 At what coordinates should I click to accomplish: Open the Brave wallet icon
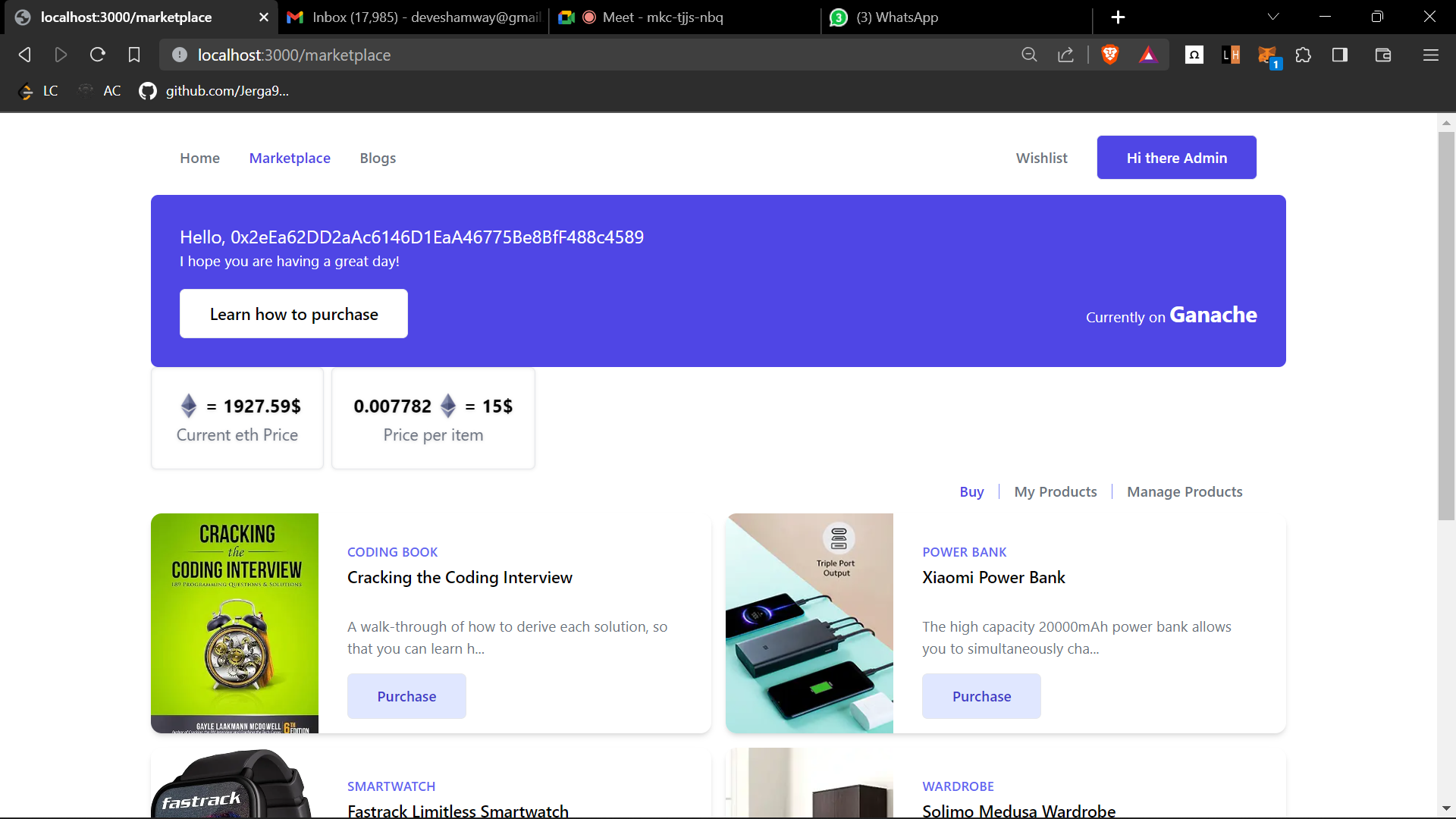coord(1382,55)
